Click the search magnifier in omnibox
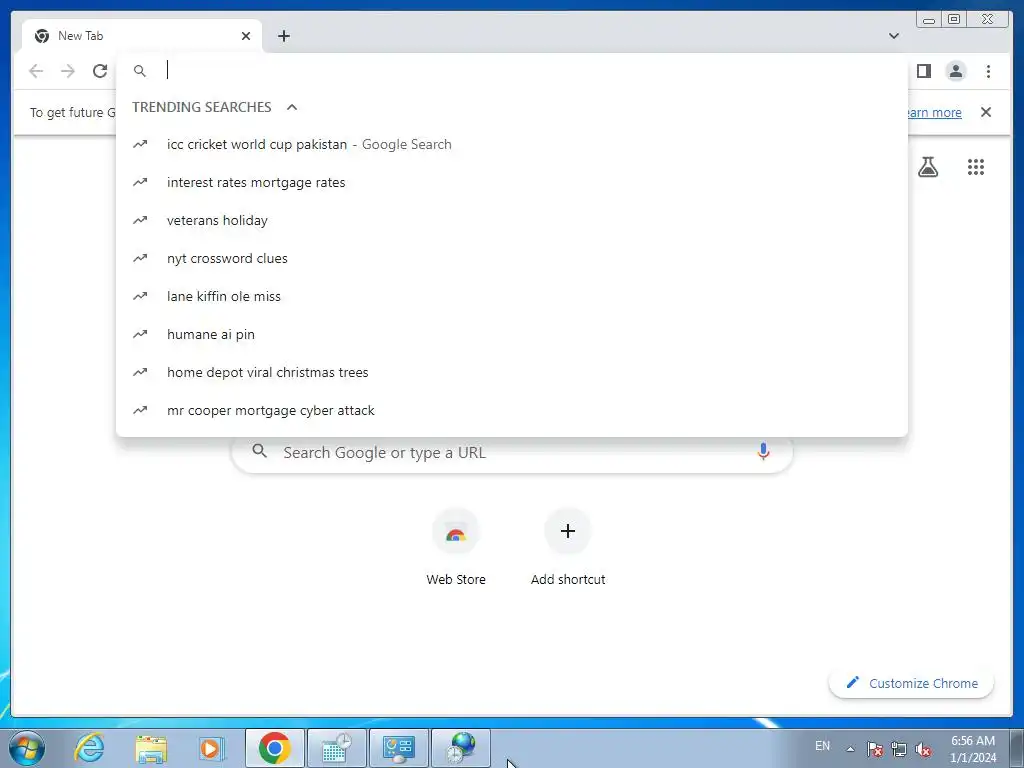The width and height of the screenshot is (1024, 768). point(140,71)
